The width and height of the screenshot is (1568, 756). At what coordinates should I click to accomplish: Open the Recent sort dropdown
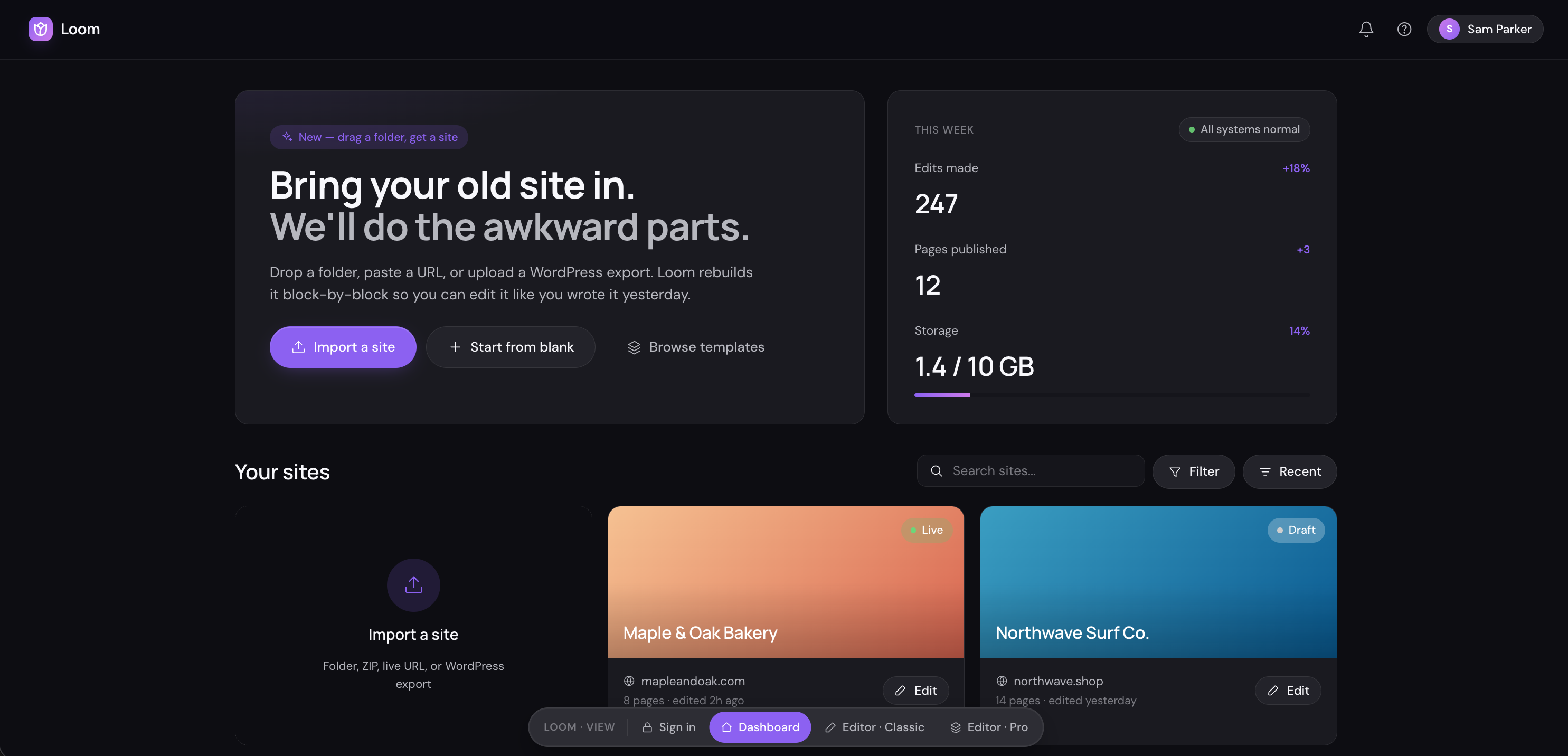point(1289,472)
